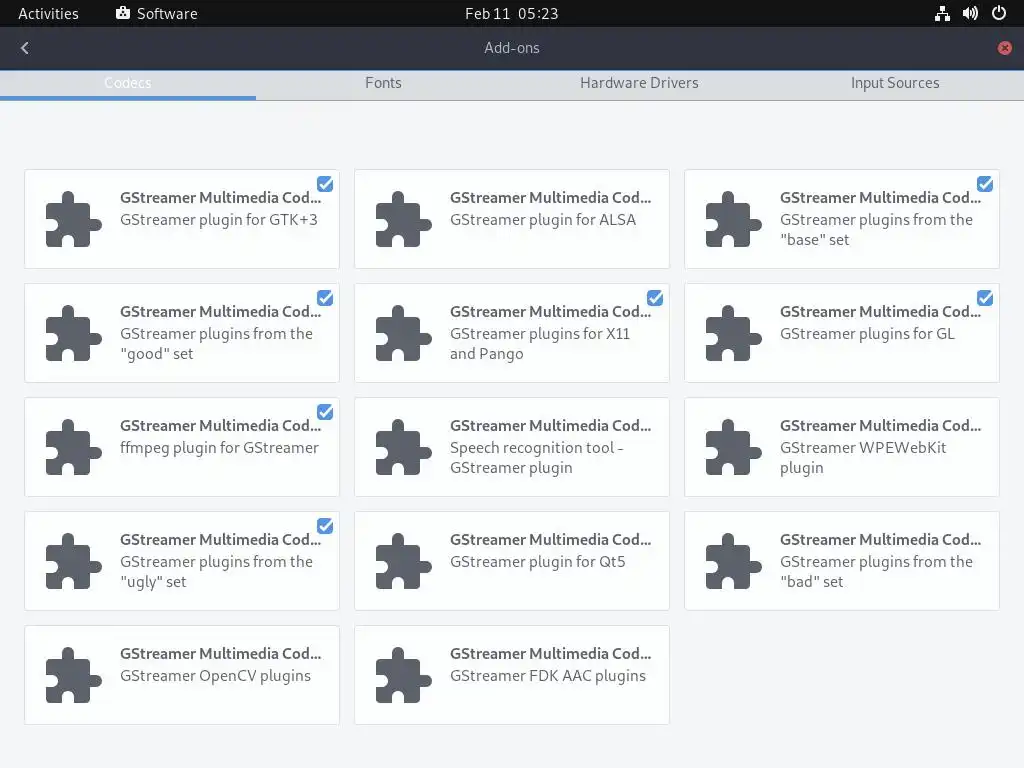
Task: Open the clock showing Feb 11 05:23
Action: point(512,14)
